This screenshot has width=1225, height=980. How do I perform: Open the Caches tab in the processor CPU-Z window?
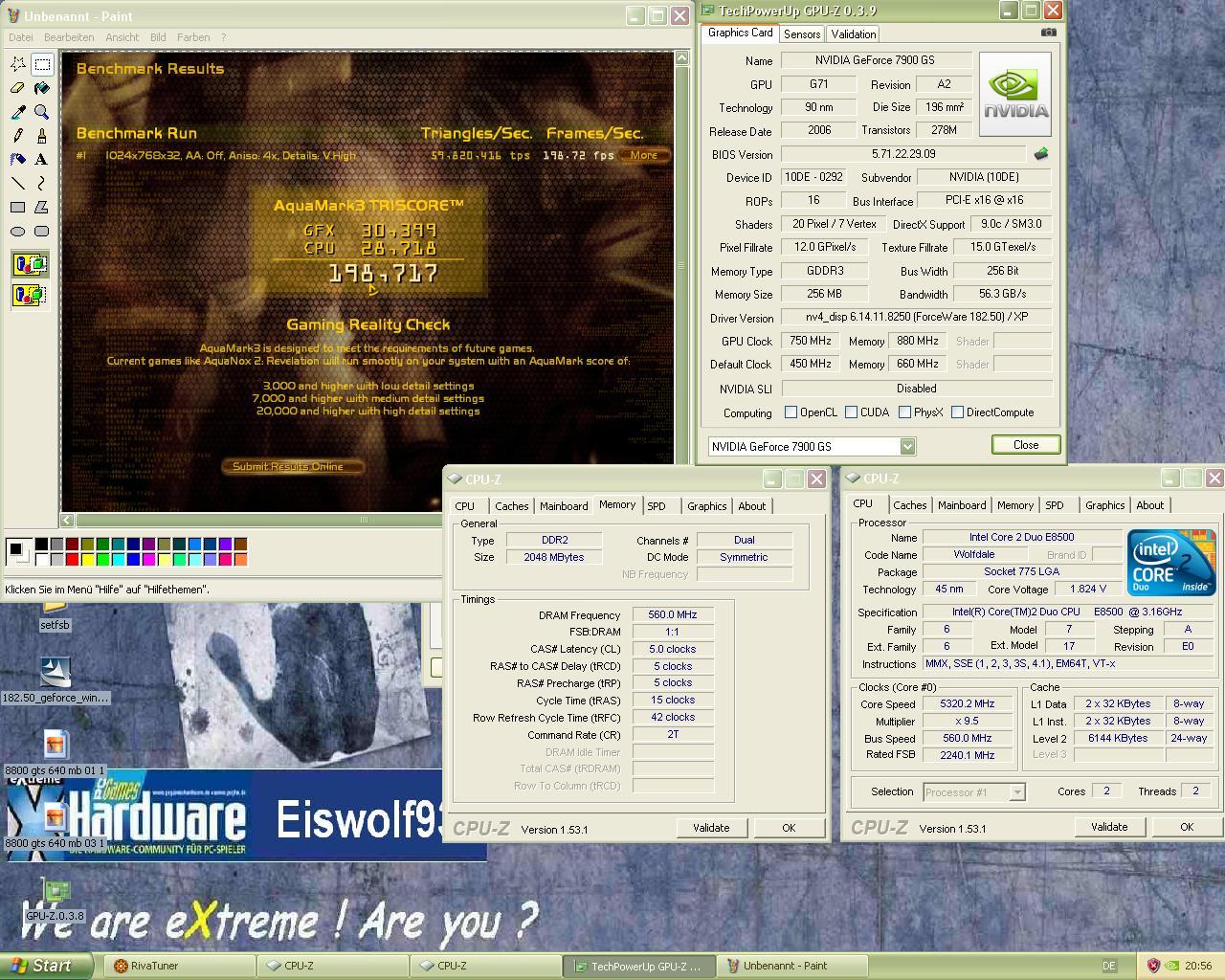(909, 505)
